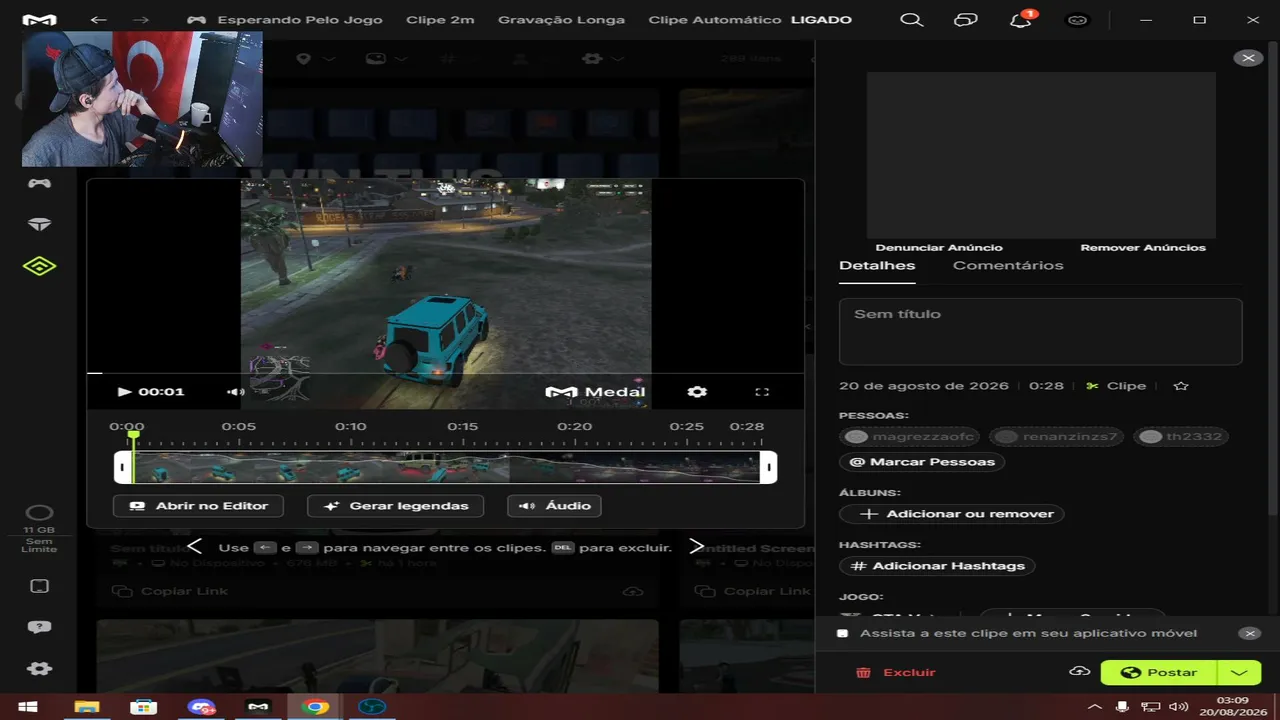The image size is (1280, 720).
Task: Go back with the left arrow in title bar
Action: pos(98,20)
